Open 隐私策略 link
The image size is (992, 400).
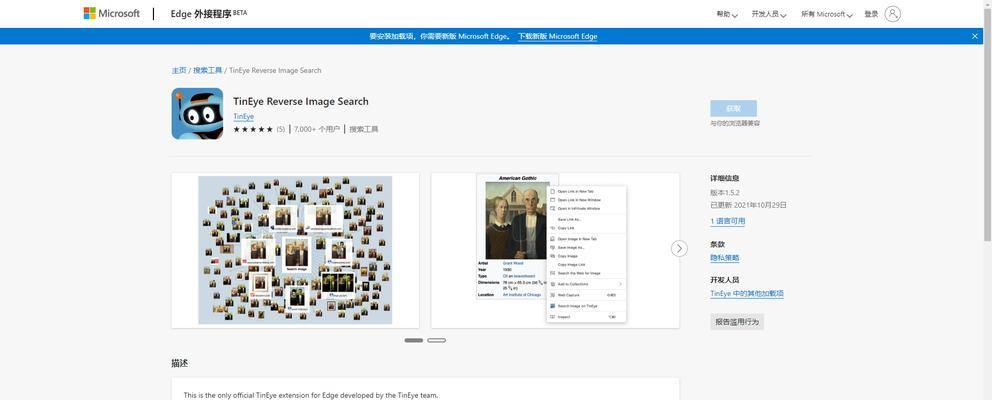[725, 258]
